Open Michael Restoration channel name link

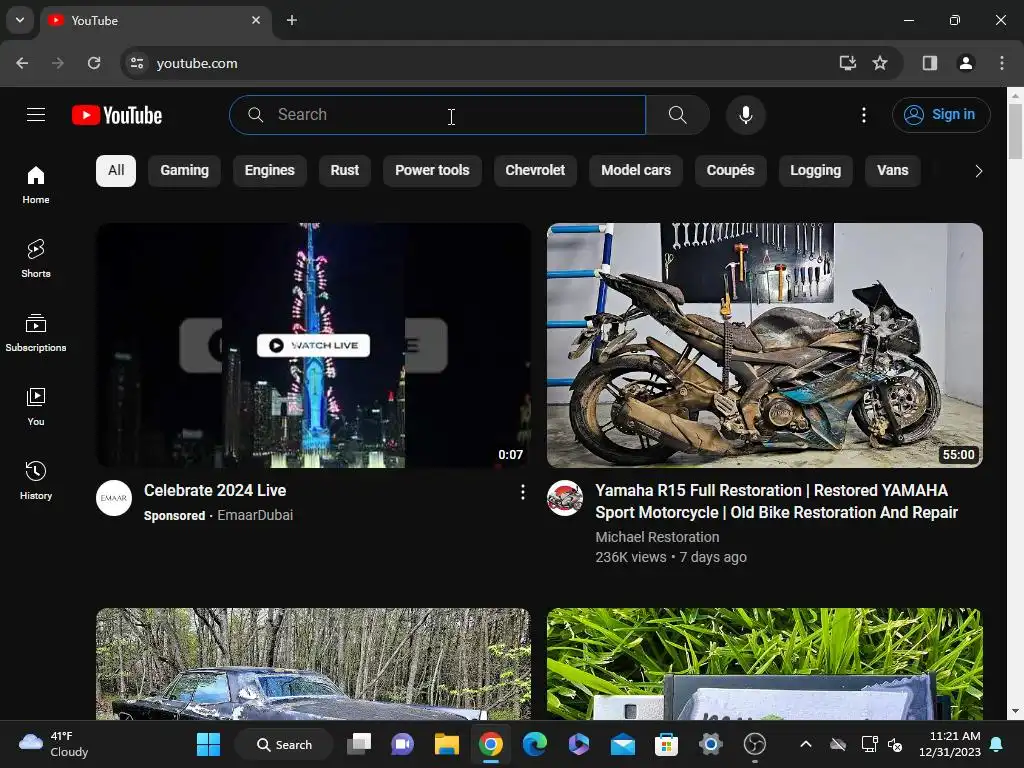[657, 537]
